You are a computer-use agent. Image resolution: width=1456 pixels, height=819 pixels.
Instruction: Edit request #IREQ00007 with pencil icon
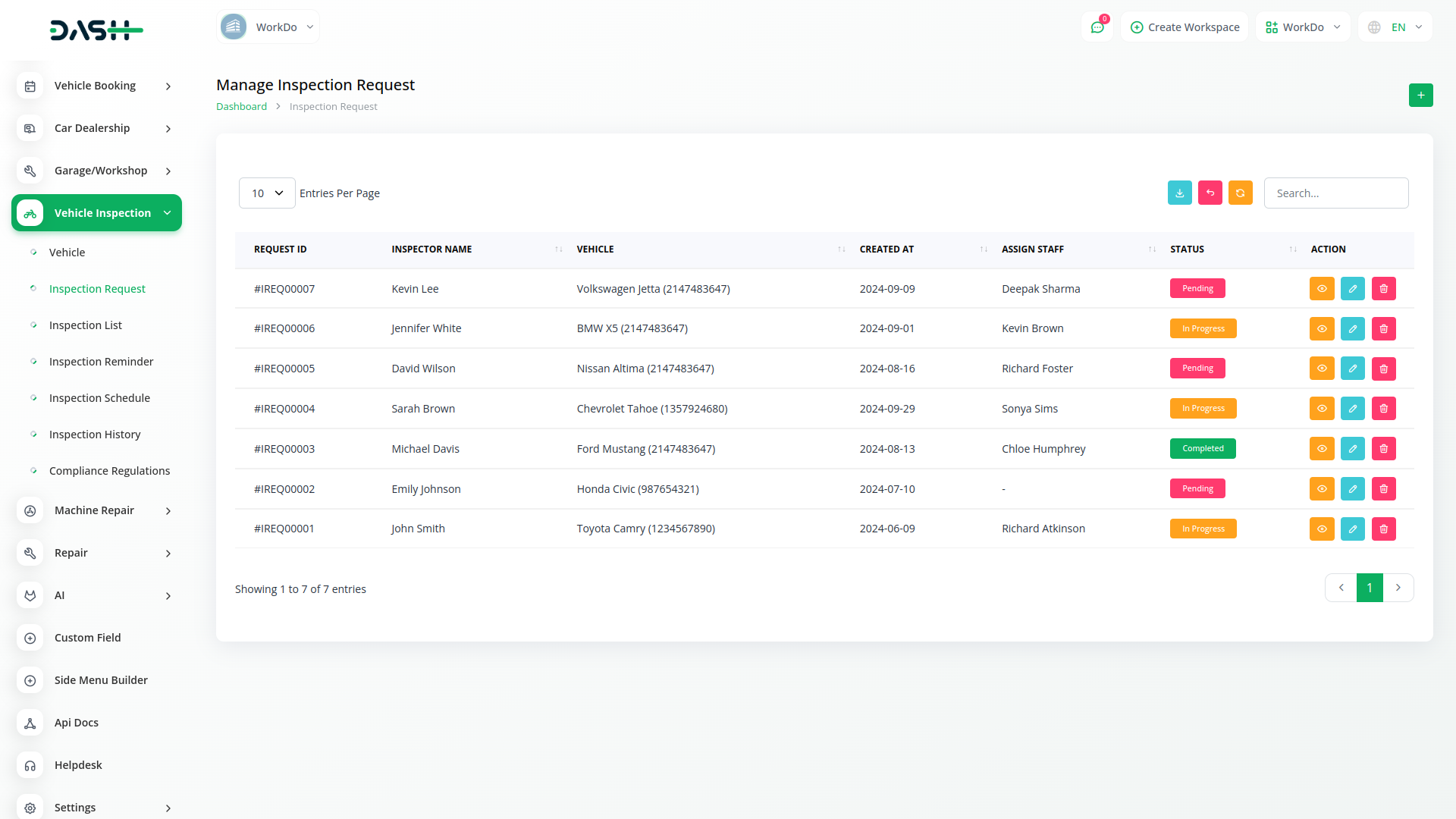click(1352, 289)
